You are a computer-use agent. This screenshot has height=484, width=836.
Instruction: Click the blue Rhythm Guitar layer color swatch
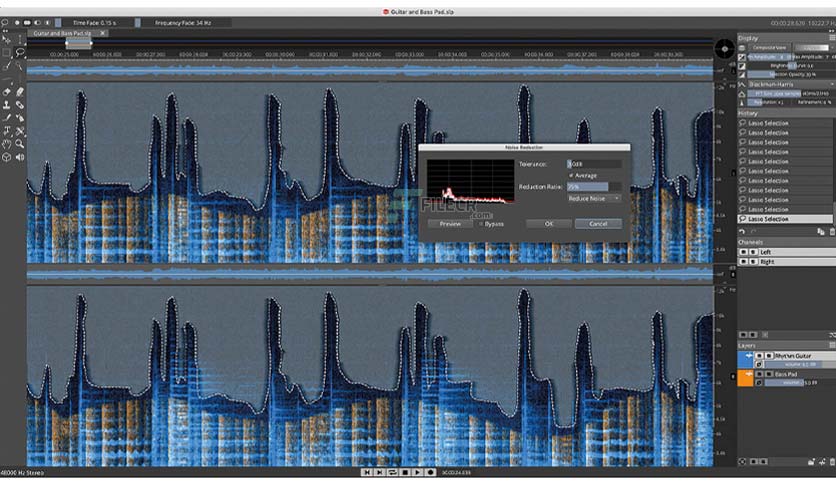(745, 359)
